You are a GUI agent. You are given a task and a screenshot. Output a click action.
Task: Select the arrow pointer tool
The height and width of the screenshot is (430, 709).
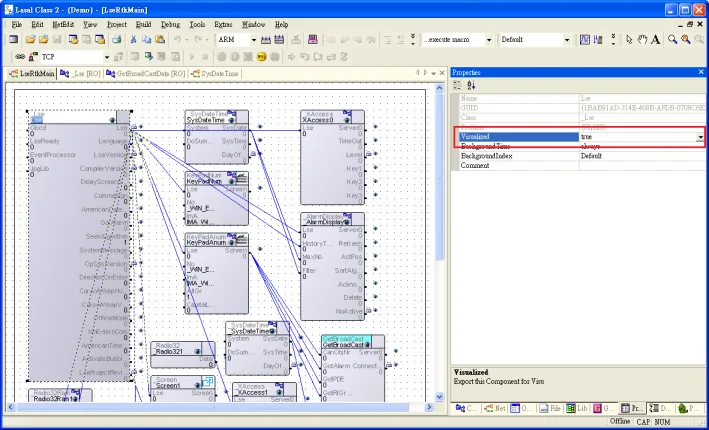point(629,40)
